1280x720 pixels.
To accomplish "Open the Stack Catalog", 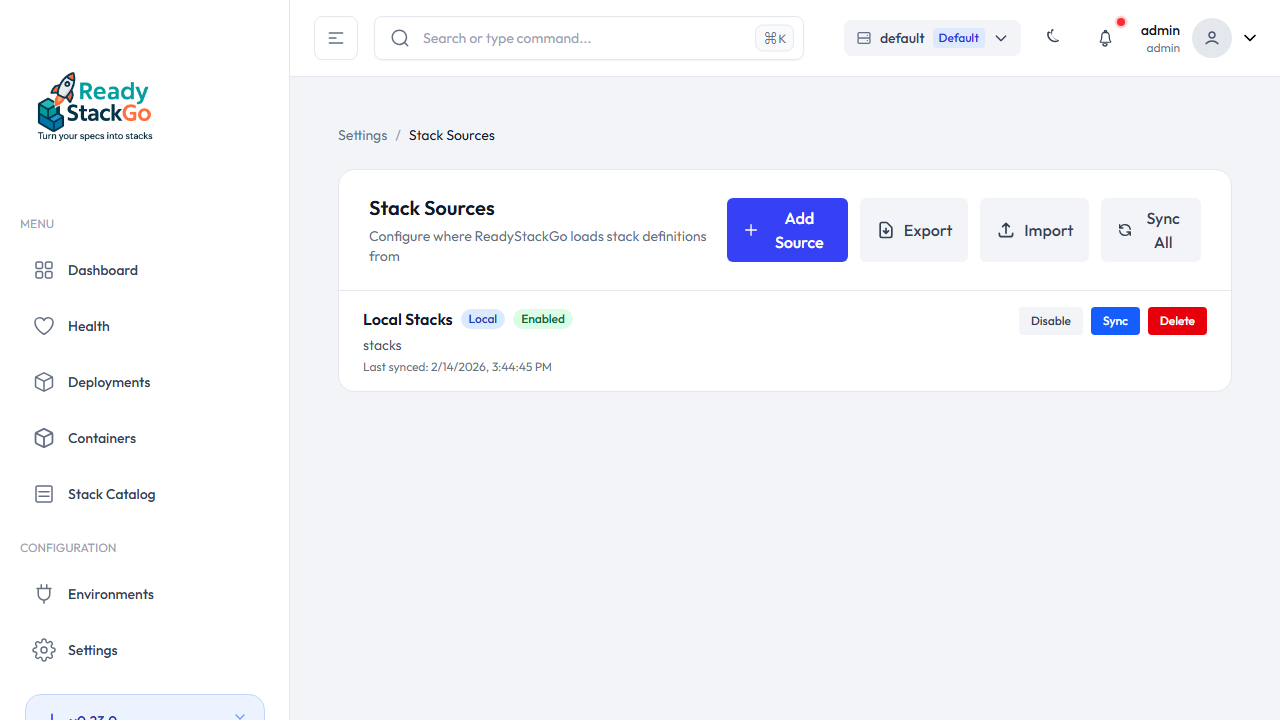I will 110,494.
